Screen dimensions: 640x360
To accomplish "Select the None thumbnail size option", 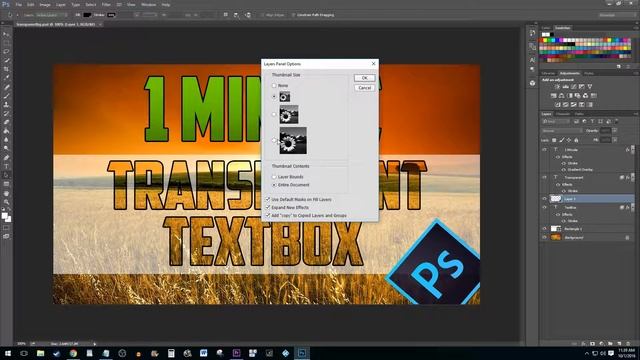I will [274, 86].
